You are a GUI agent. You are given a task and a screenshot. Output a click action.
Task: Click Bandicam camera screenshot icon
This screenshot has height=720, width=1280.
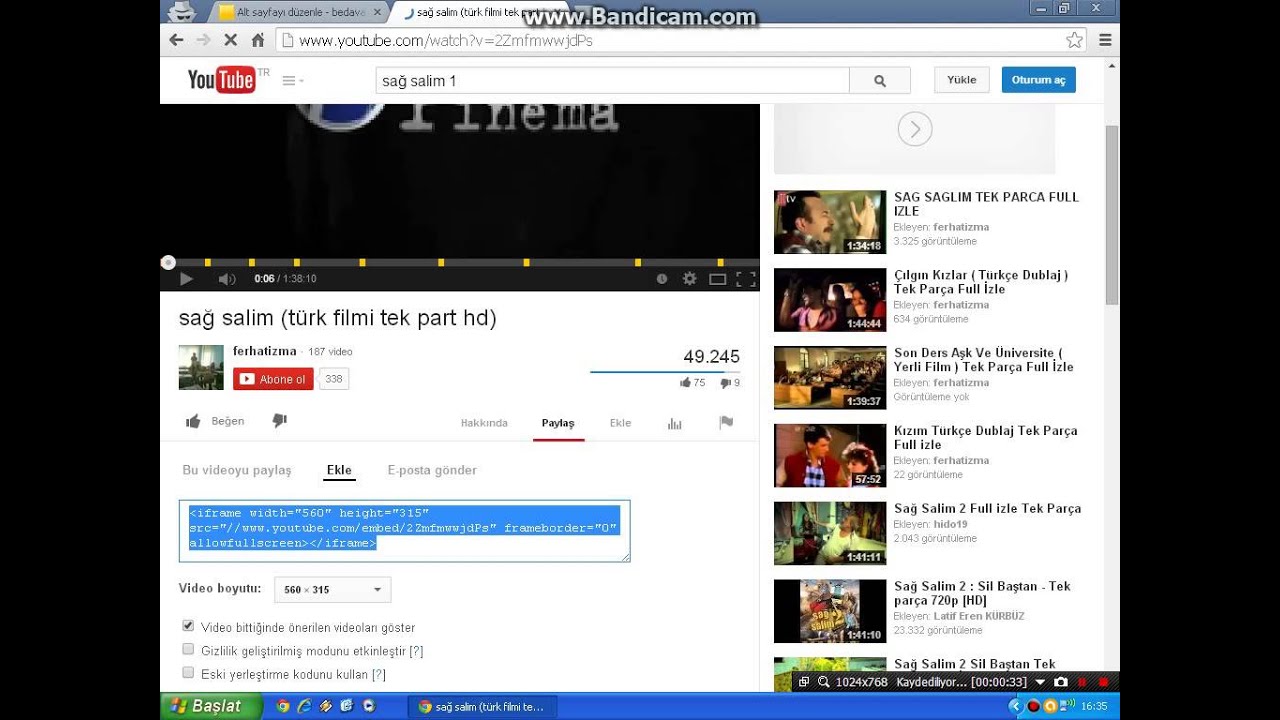pyautogui.click(x=1061, y=682)
